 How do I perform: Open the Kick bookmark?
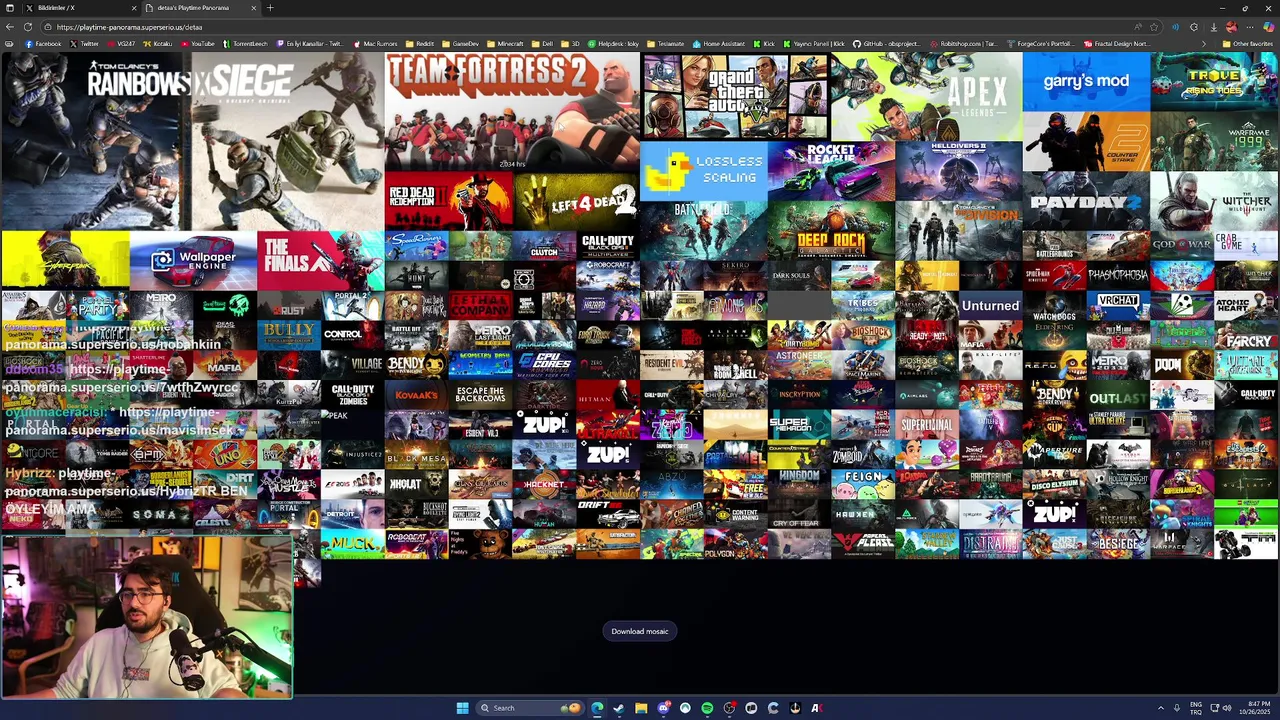coord(764,44)
